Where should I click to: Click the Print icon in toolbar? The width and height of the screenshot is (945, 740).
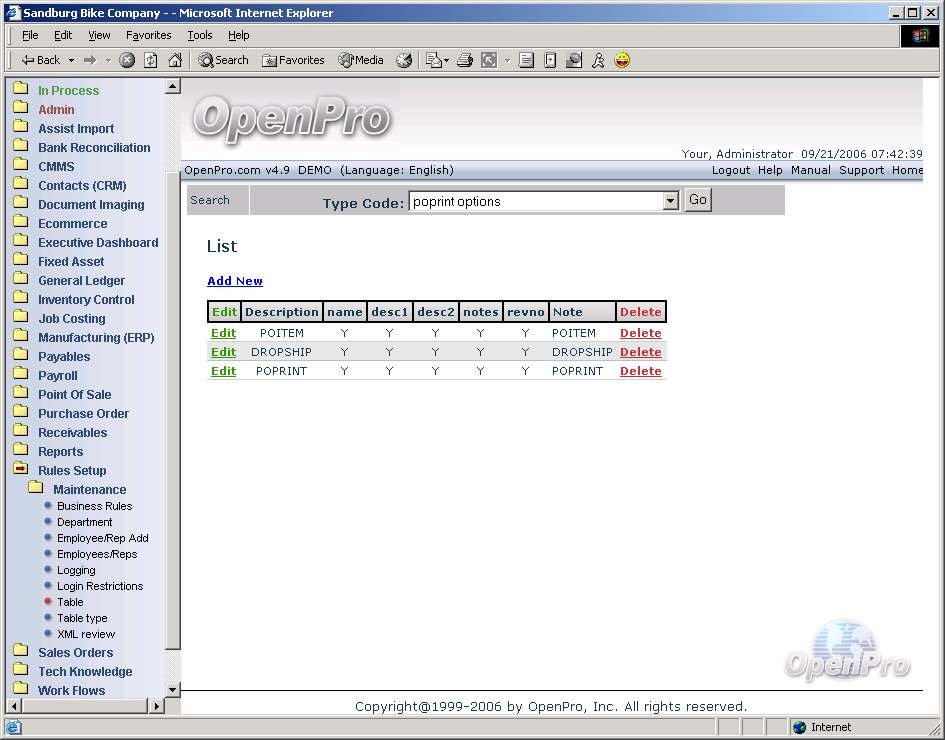pos(465,60)
